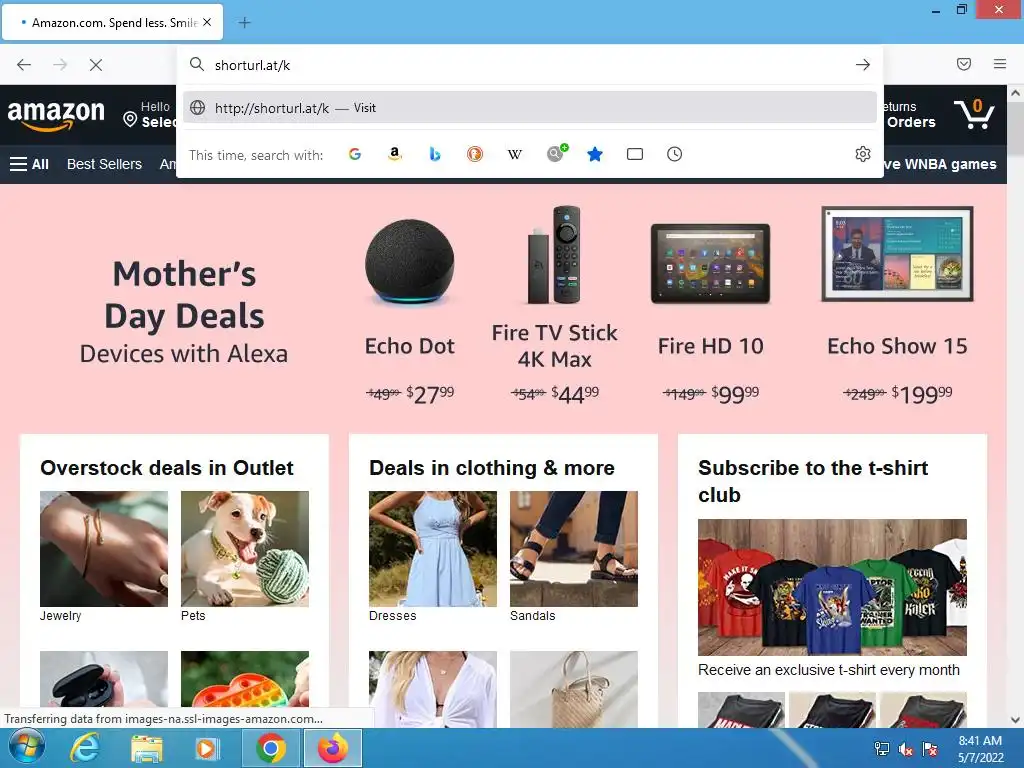This screenshot has height=768, width=1024.
Task: Open Save to Pocket icon
Action: [x=964, y=64]
